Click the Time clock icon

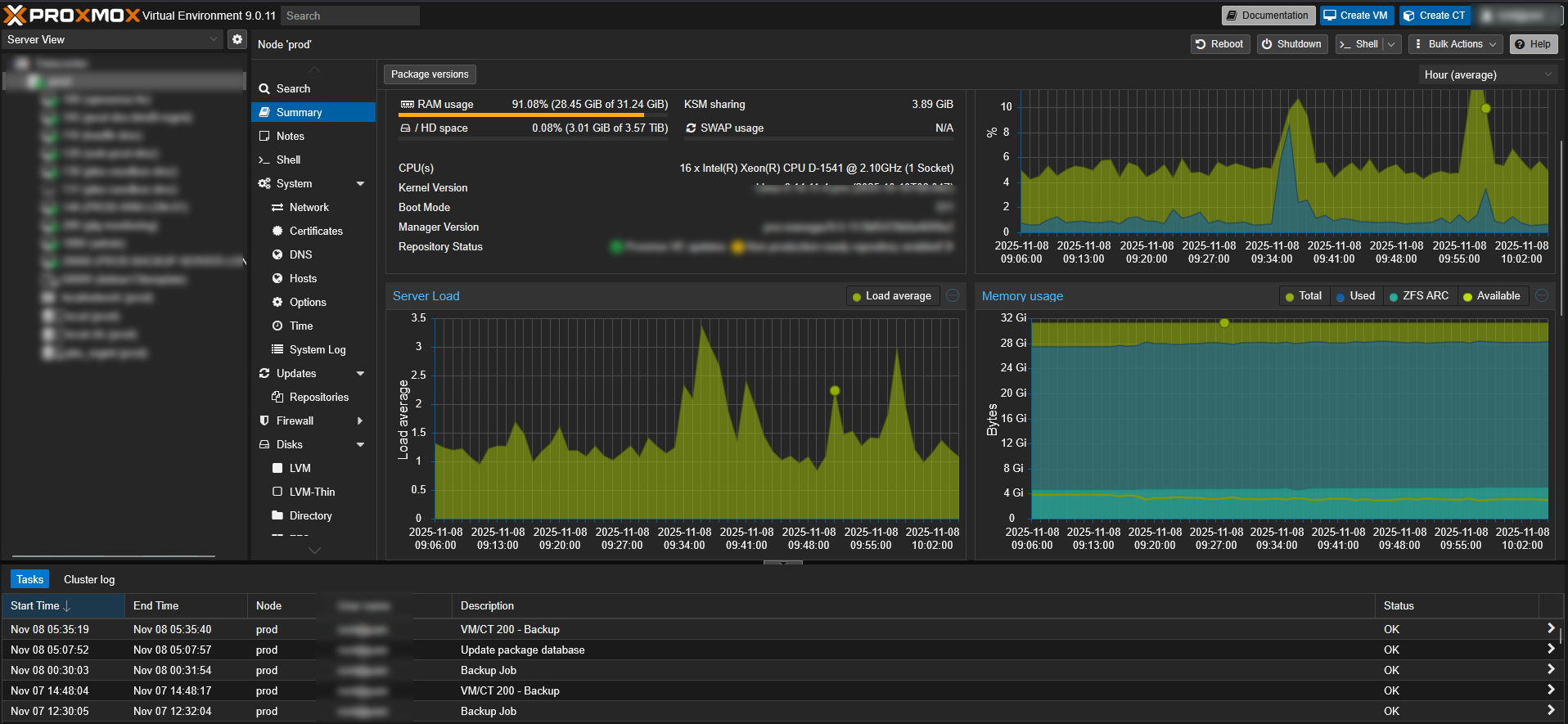point(277,326)
